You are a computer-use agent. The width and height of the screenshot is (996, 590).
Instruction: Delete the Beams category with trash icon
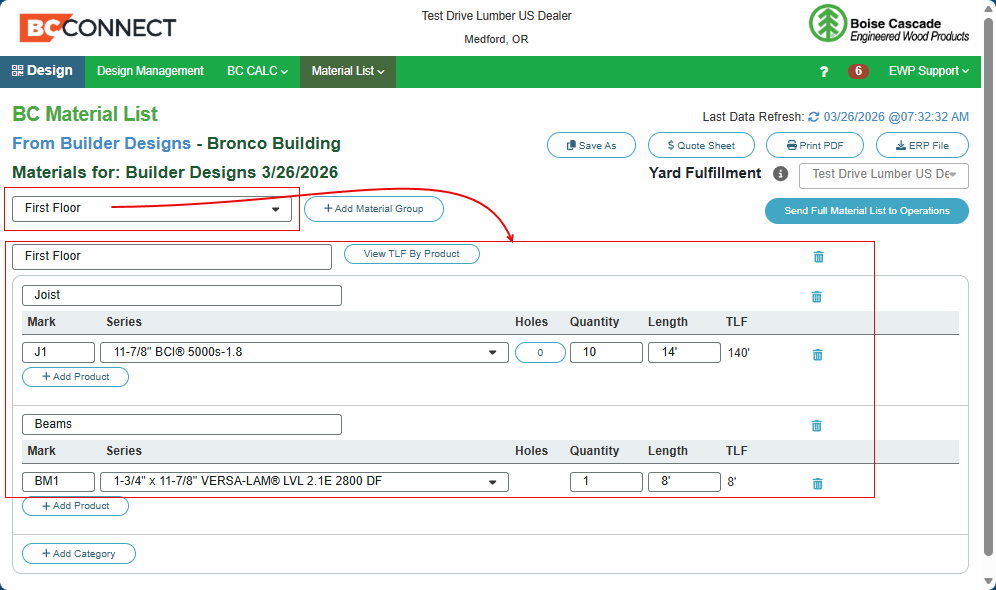point(817,426)
